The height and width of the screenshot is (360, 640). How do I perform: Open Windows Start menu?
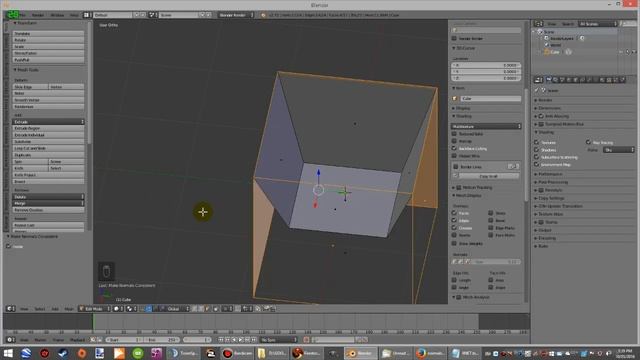tap(8, 353)
